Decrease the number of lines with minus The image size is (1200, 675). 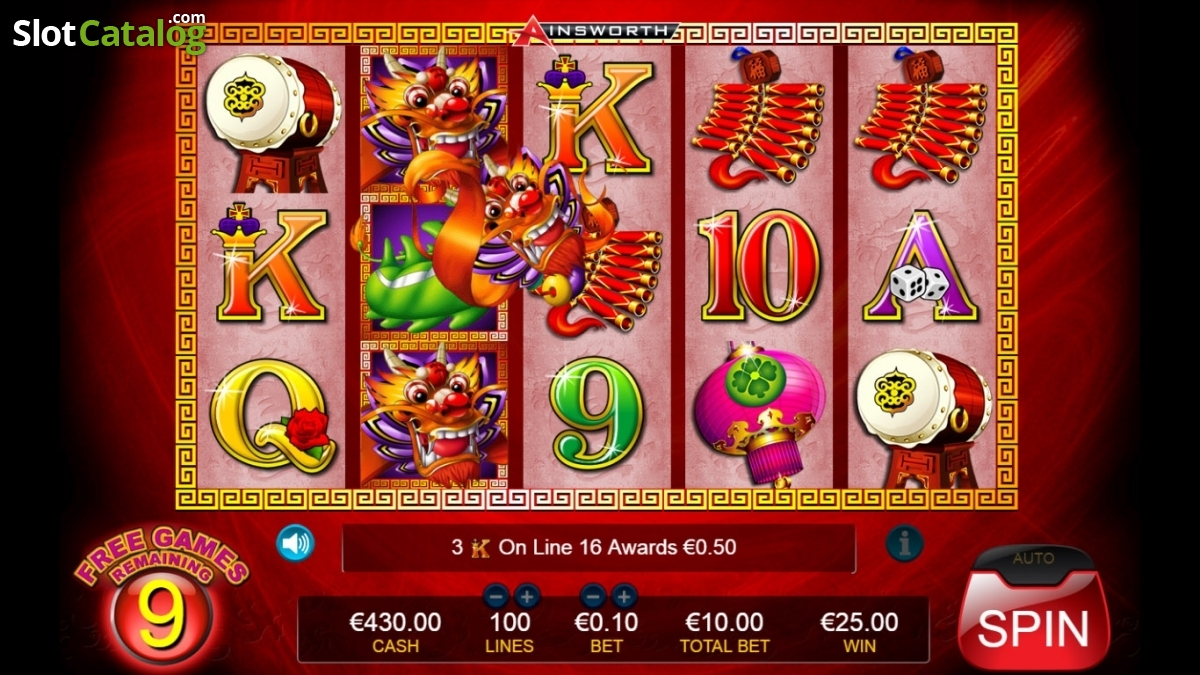[x=496, y=597]
